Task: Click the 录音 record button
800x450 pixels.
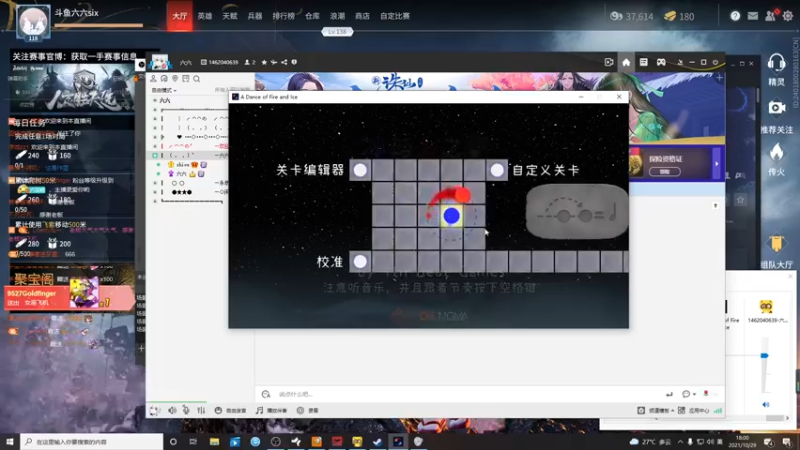Action: [308, 410]
